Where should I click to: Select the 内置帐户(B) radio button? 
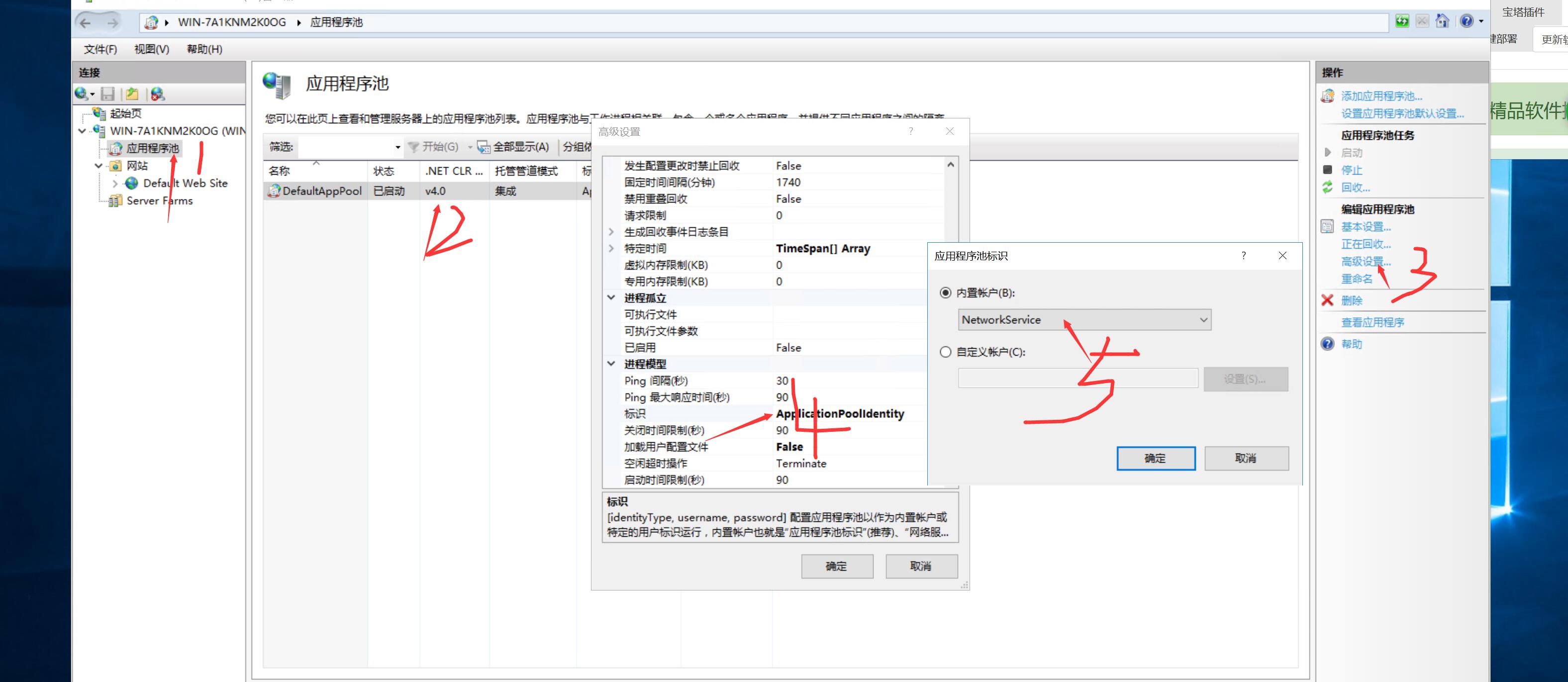click(945, 293)
